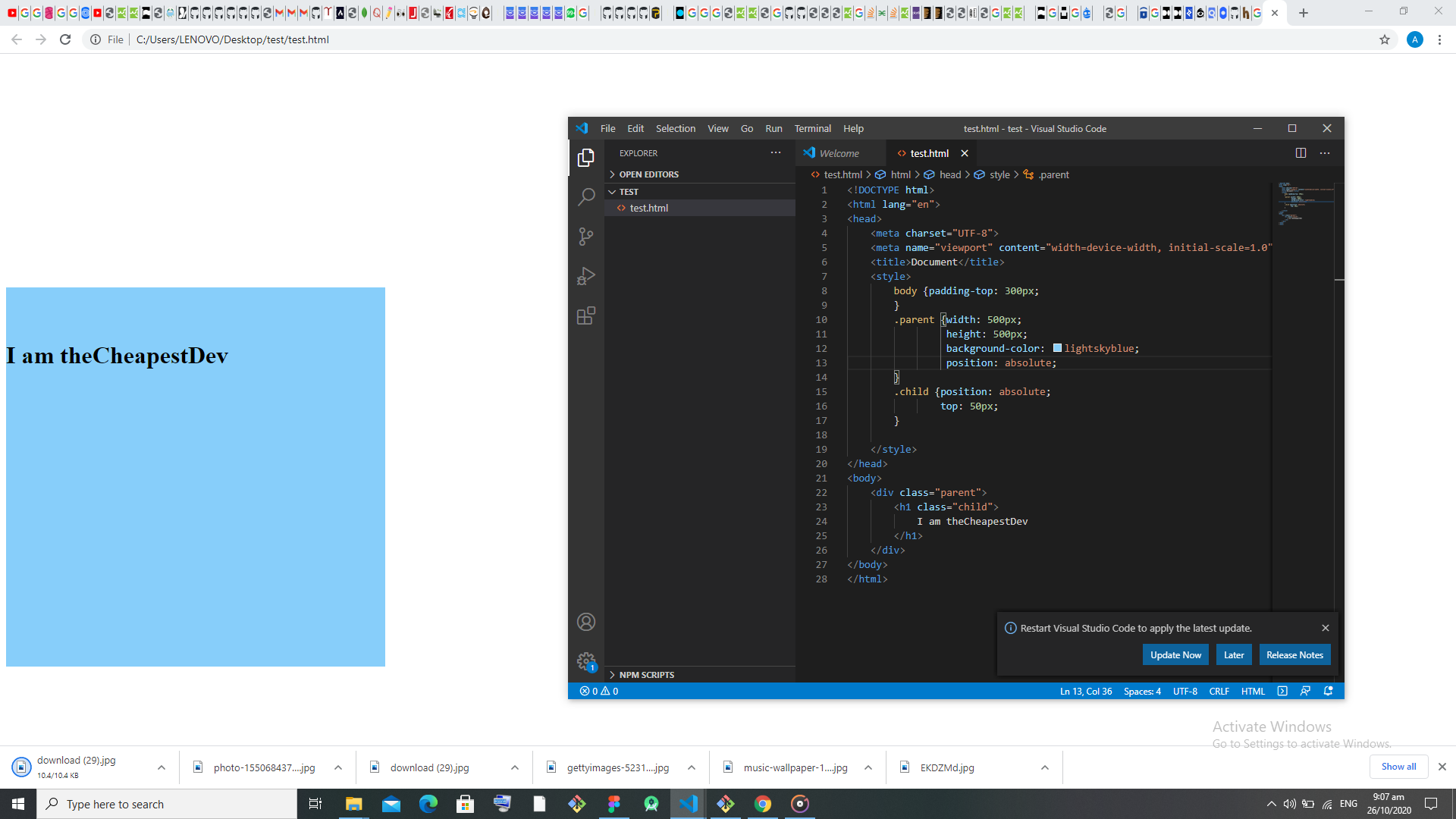Dismiss the restart update notification
Screen dimensions: 1456x819
(x=1325, y=628)
